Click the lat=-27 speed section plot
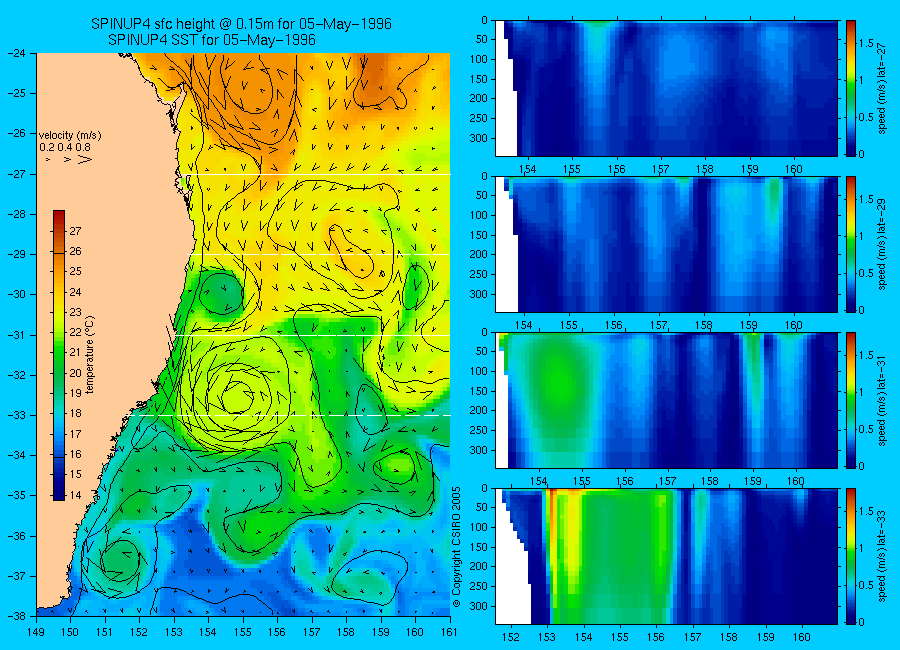900x650 pixels. (666, 88)
